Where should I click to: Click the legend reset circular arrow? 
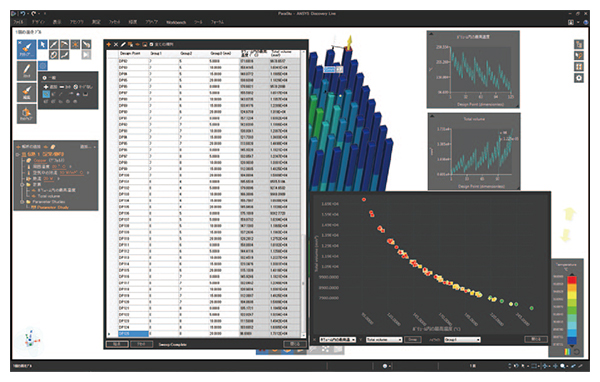[576, 351]
